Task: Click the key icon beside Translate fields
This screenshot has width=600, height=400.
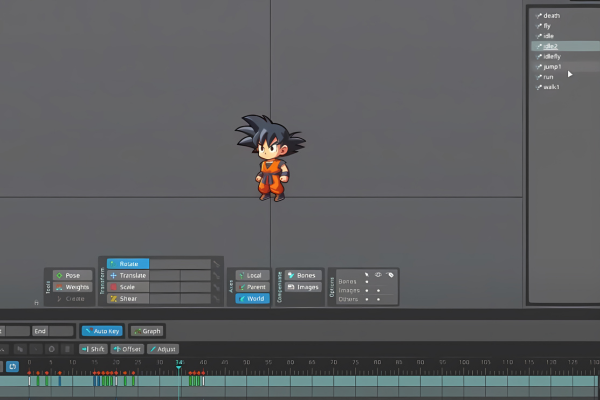Action: (x=217, y=276)
